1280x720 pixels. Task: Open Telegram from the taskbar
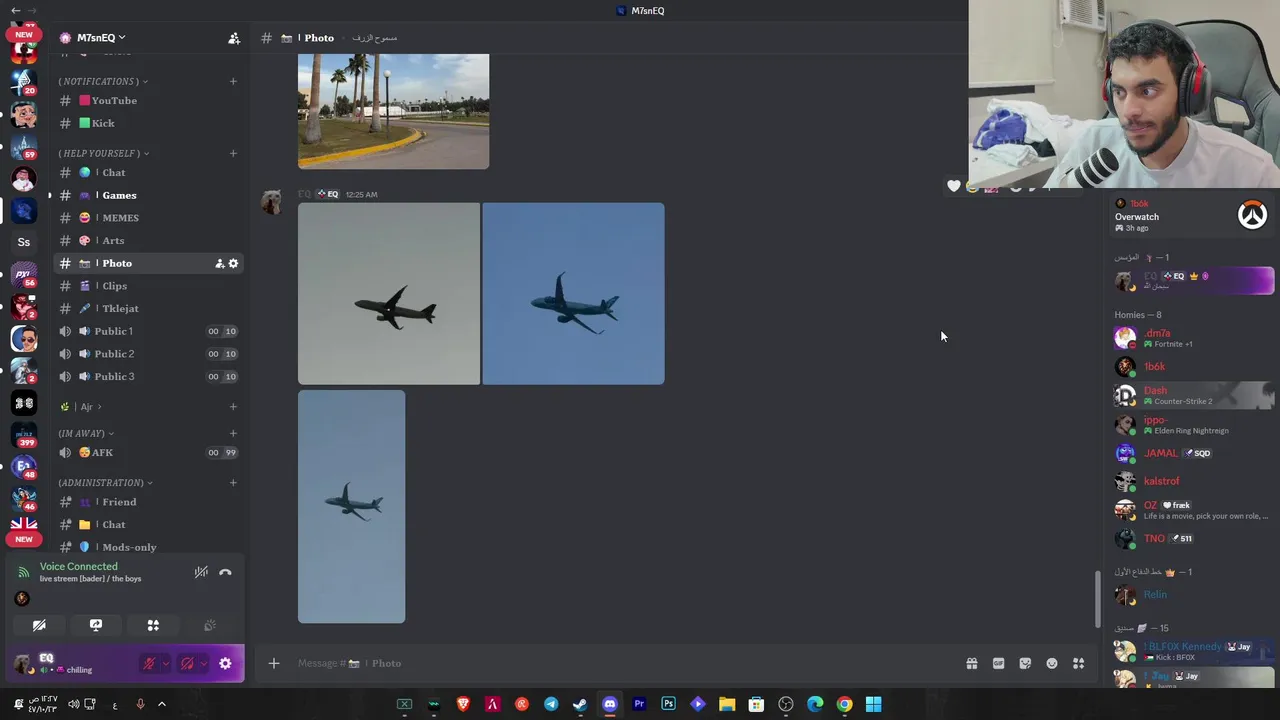tap(551, 704)
